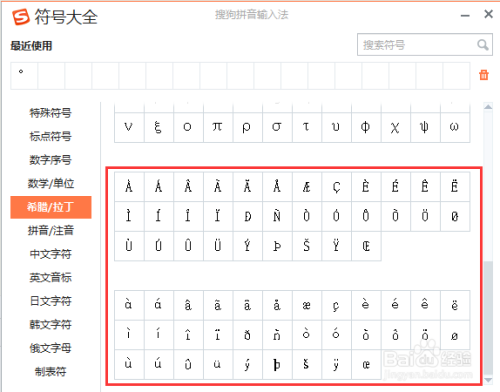This screenshot has height=392, width=500.
Task: Insert Greek letter ν
Action: (129, 128)
